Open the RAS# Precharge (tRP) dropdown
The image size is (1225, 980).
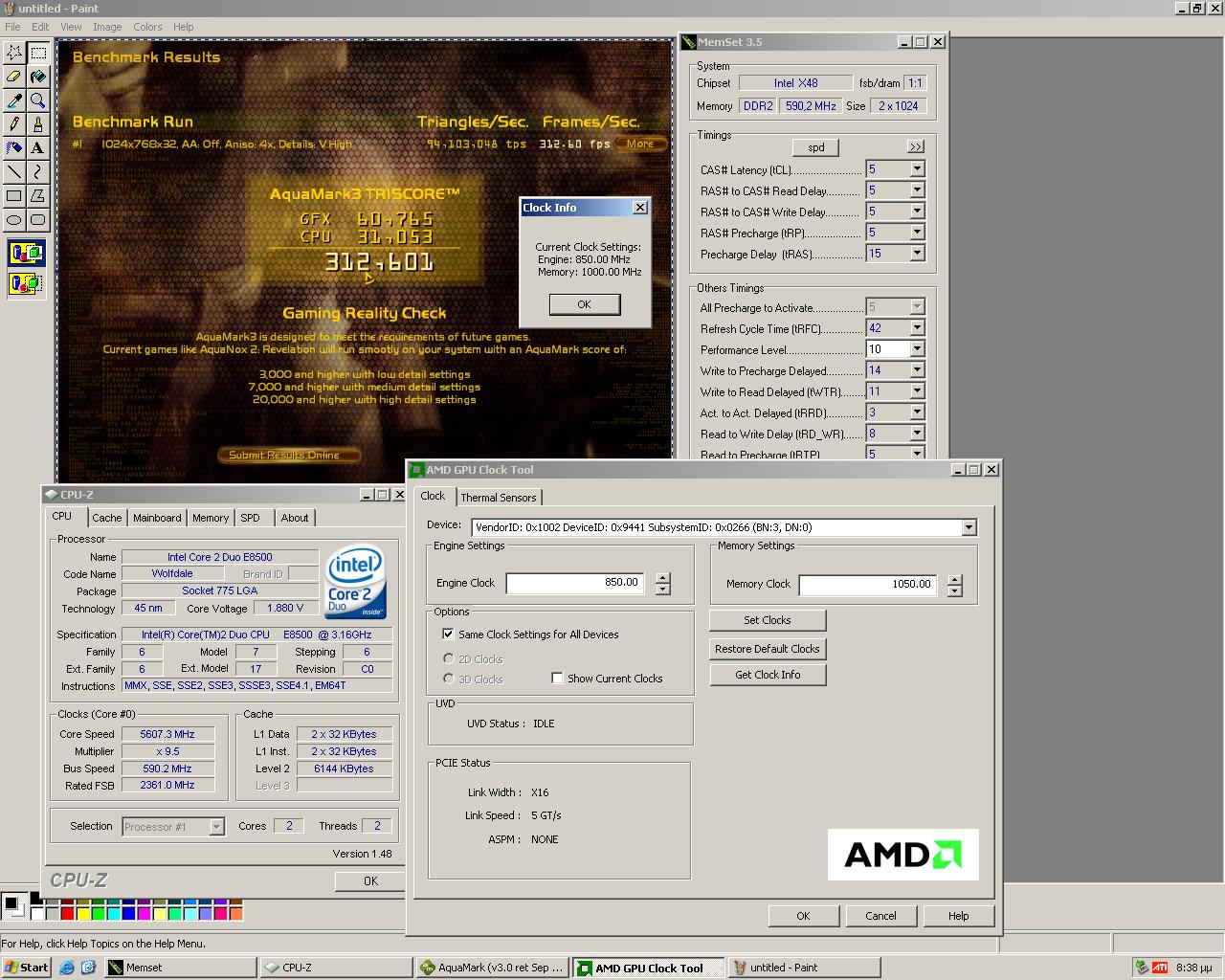(x=917, y=233)
